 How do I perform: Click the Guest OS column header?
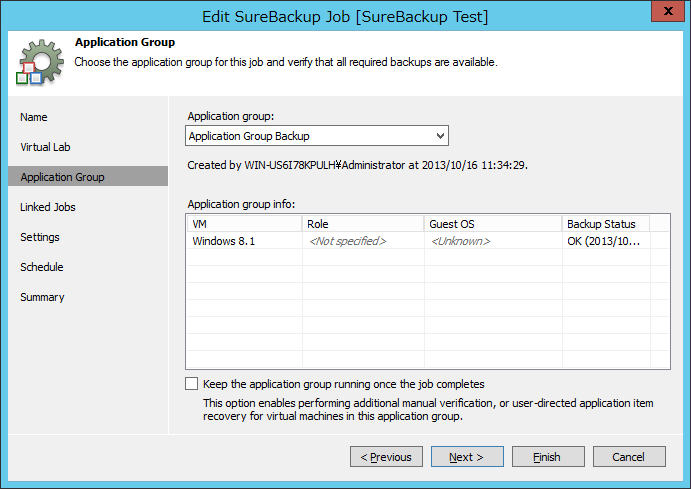pyautogui.click(x=491, y=224)
